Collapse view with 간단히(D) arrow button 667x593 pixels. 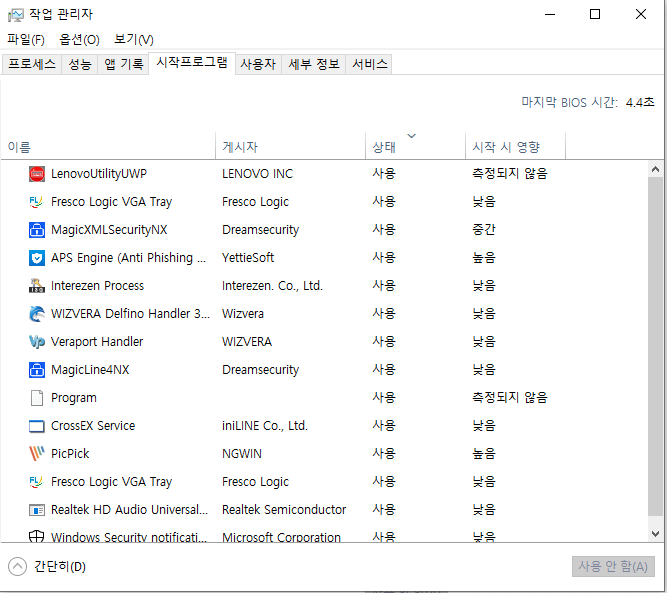(17, 566)
